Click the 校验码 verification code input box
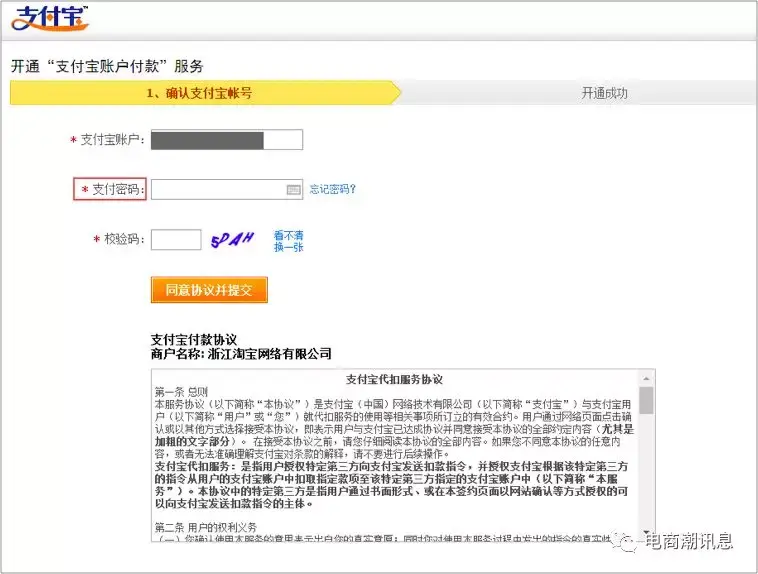 click(x=176, y=240)
